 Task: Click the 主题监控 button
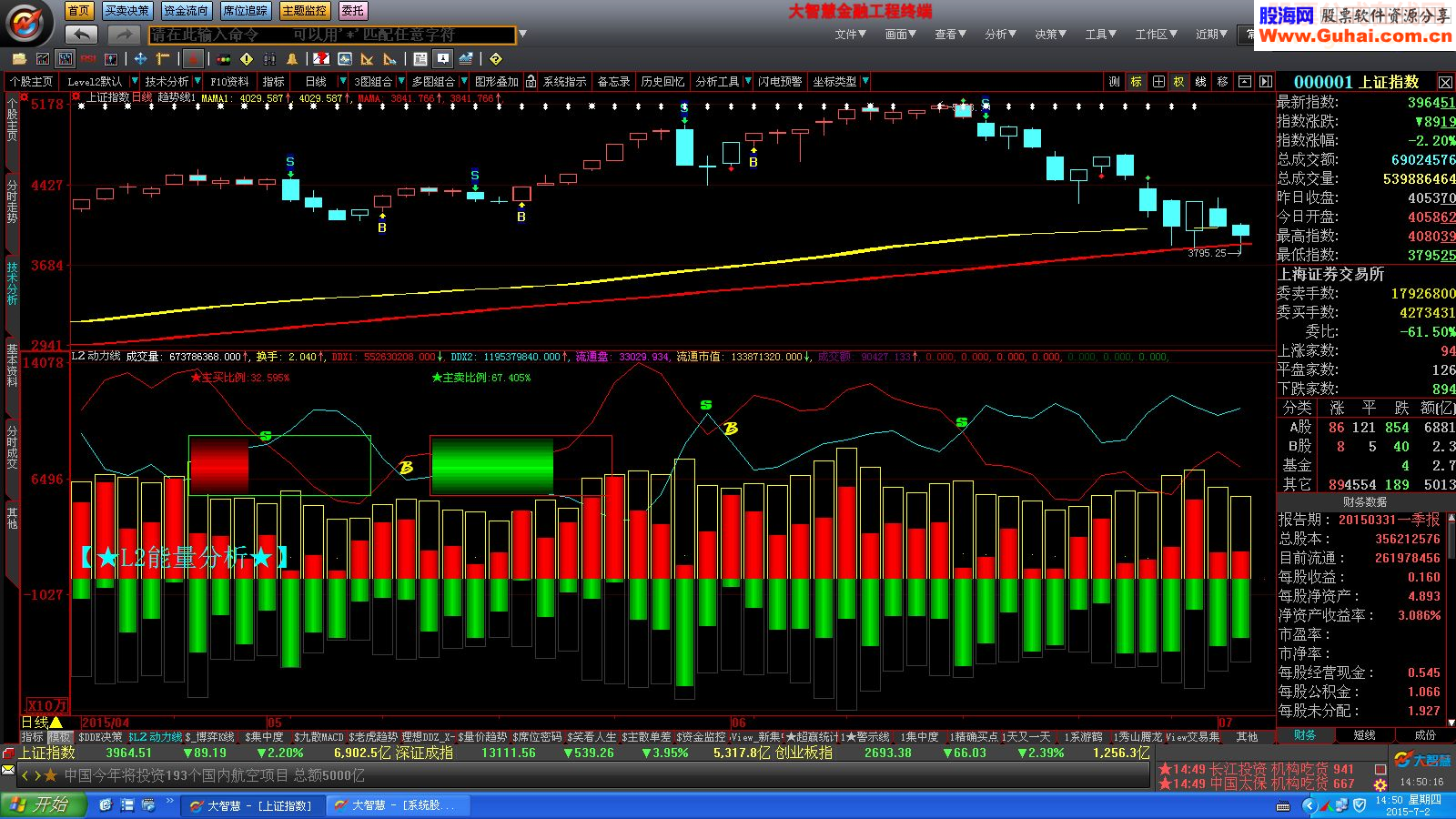(x=304, y=11)
